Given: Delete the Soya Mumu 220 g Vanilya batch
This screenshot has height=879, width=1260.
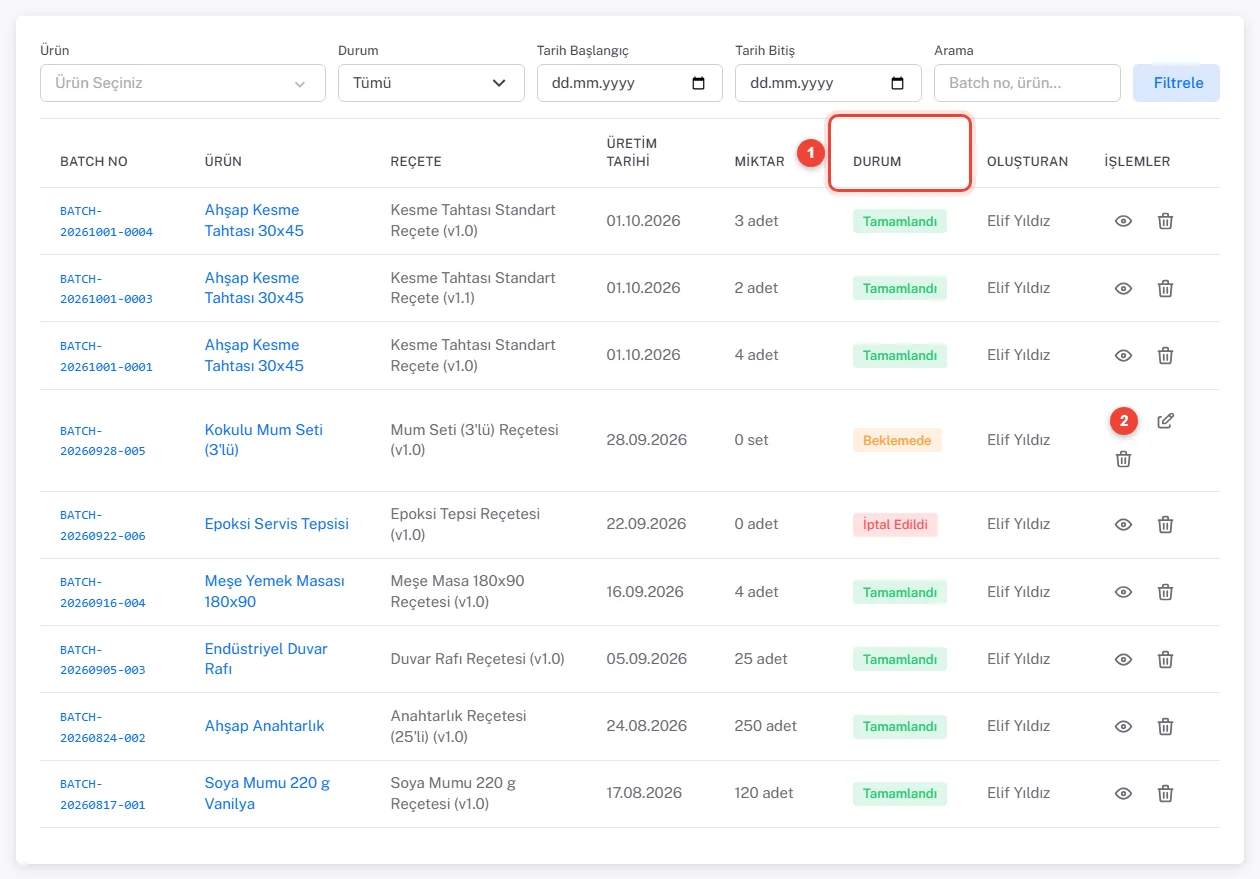Looking at the screenshot, I should point(1165,793).
